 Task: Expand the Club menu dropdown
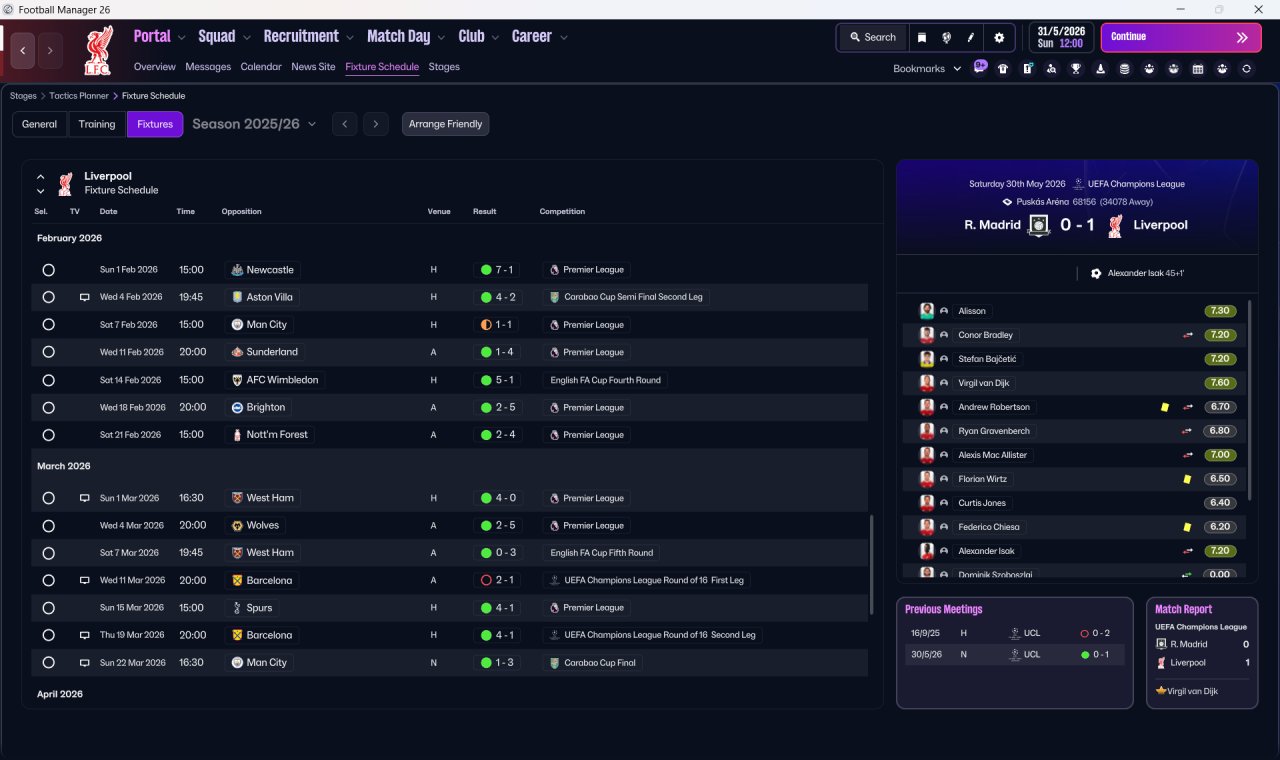[495, 37]
